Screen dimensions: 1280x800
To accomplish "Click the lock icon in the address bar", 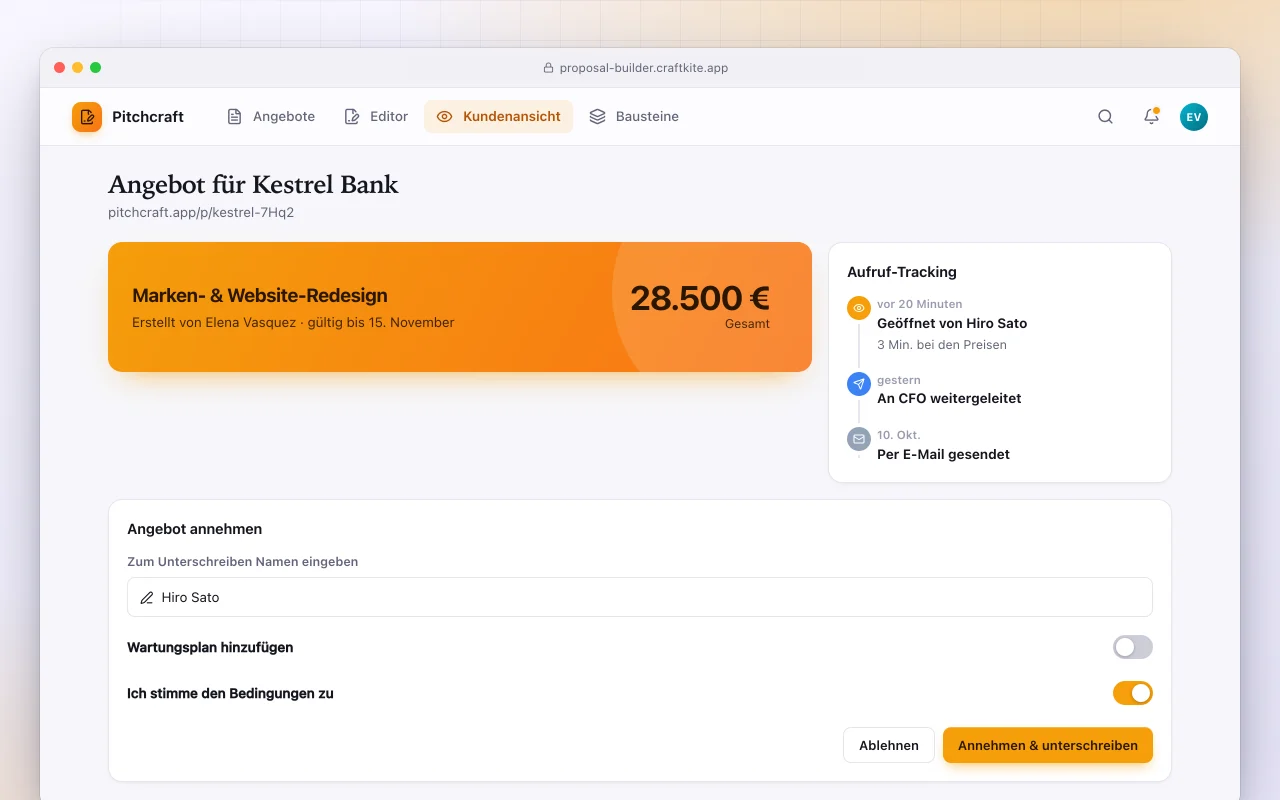I will point(548,68).
